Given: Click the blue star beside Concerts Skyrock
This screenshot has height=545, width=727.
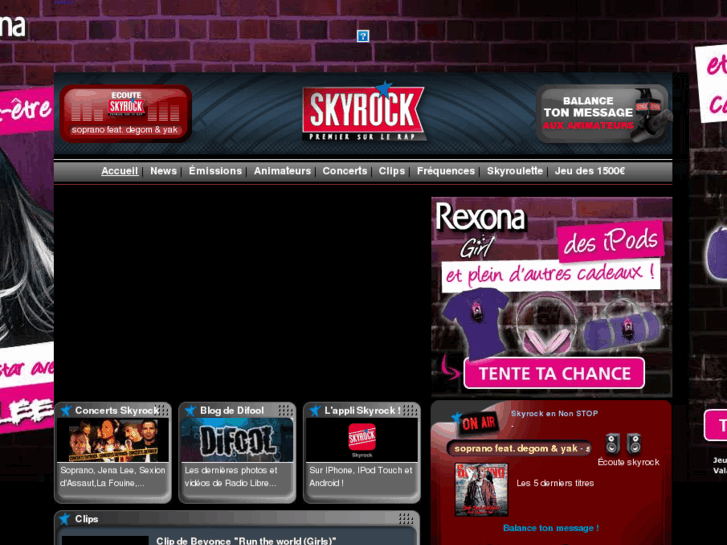Looking at the screenshot, I should (66, 410).
